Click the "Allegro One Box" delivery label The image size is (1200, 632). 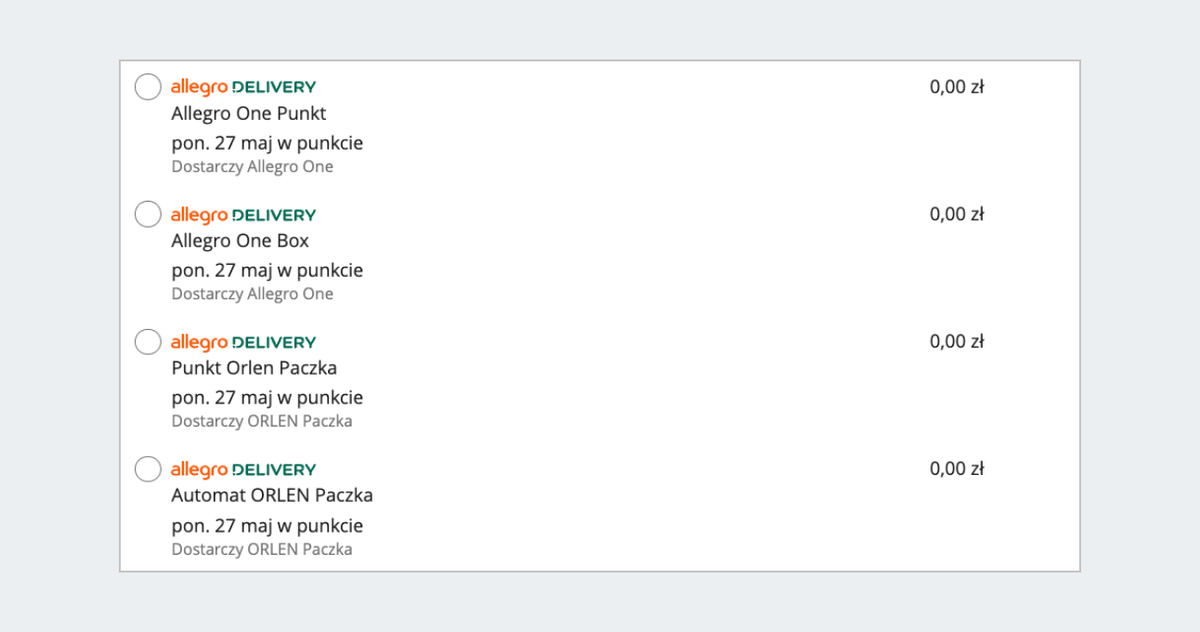pos(240,241)
